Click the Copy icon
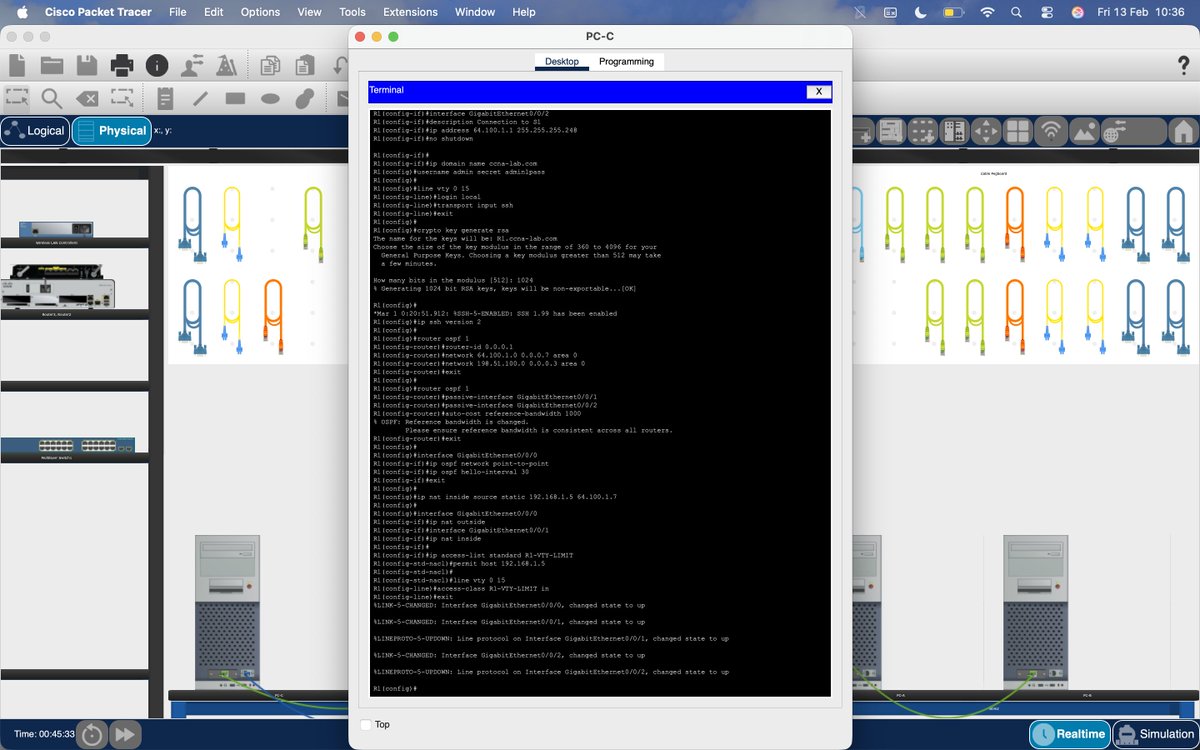This screenshot has height=750, width=1200. (269, 65)
